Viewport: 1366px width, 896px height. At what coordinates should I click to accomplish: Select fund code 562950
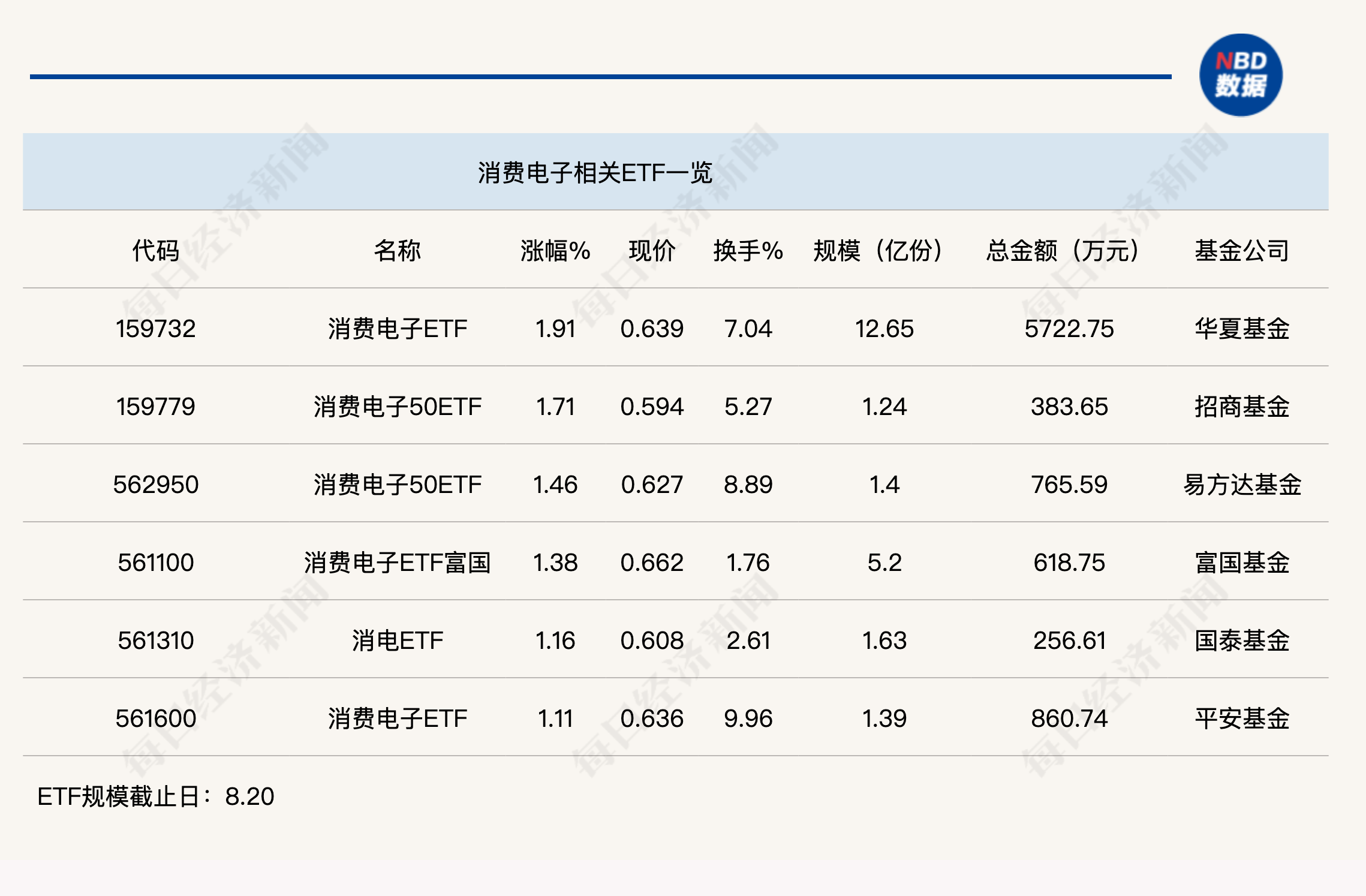pos(156,485)
